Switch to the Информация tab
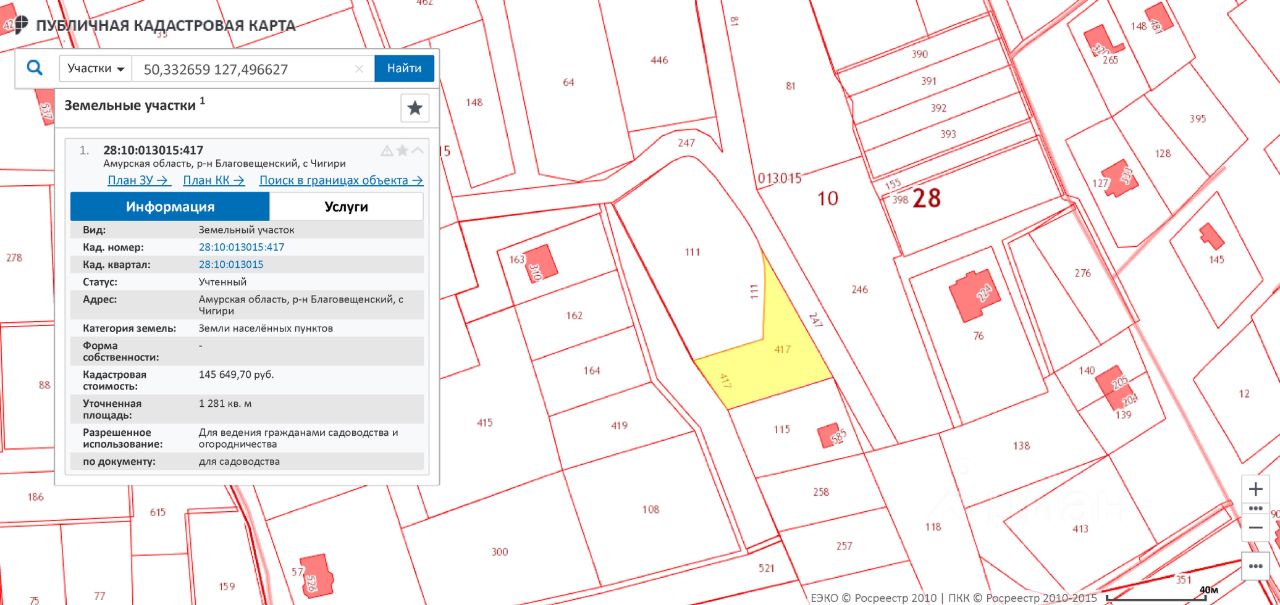The width and height of the screenshot is (1280, 605). [170, 207]
